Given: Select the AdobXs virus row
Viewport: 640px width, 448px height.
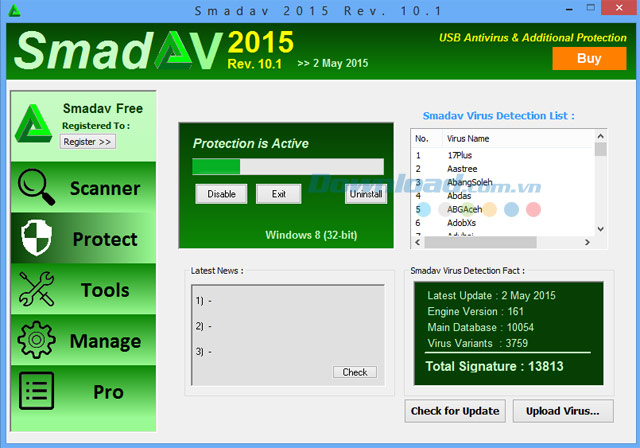Looking at the screenshot, I should tap(503, 223).
